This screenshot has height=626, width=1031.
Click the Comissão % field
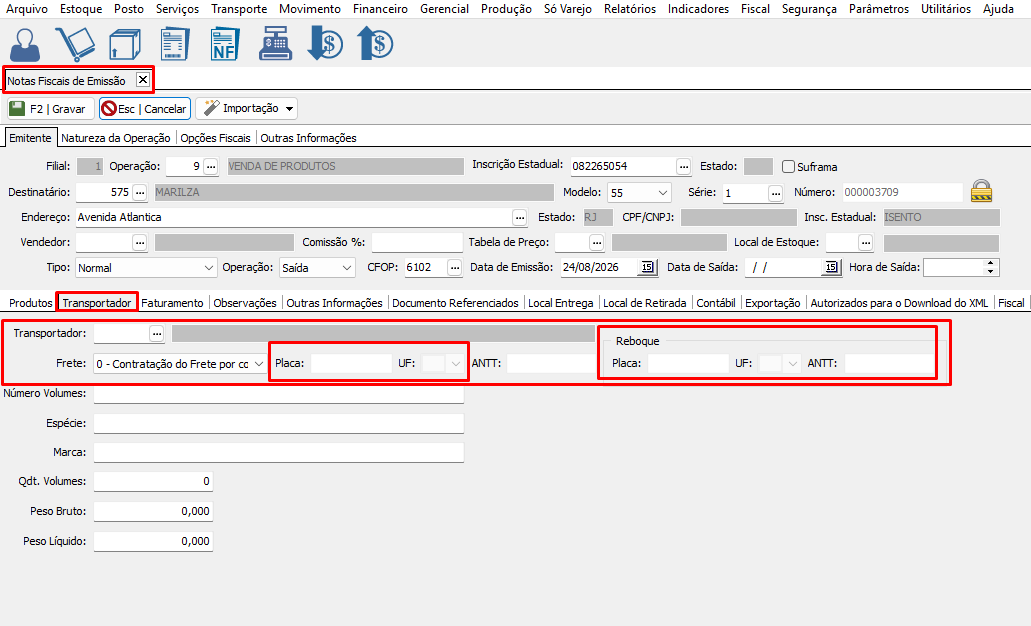point(417,243)
